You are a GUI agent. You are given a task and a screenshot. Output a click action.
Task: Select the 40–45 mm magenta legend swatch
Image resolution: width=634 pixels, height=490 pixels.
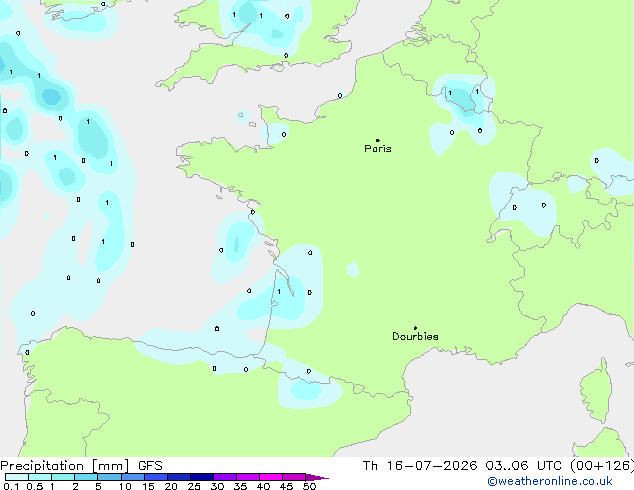click(271, 477)
